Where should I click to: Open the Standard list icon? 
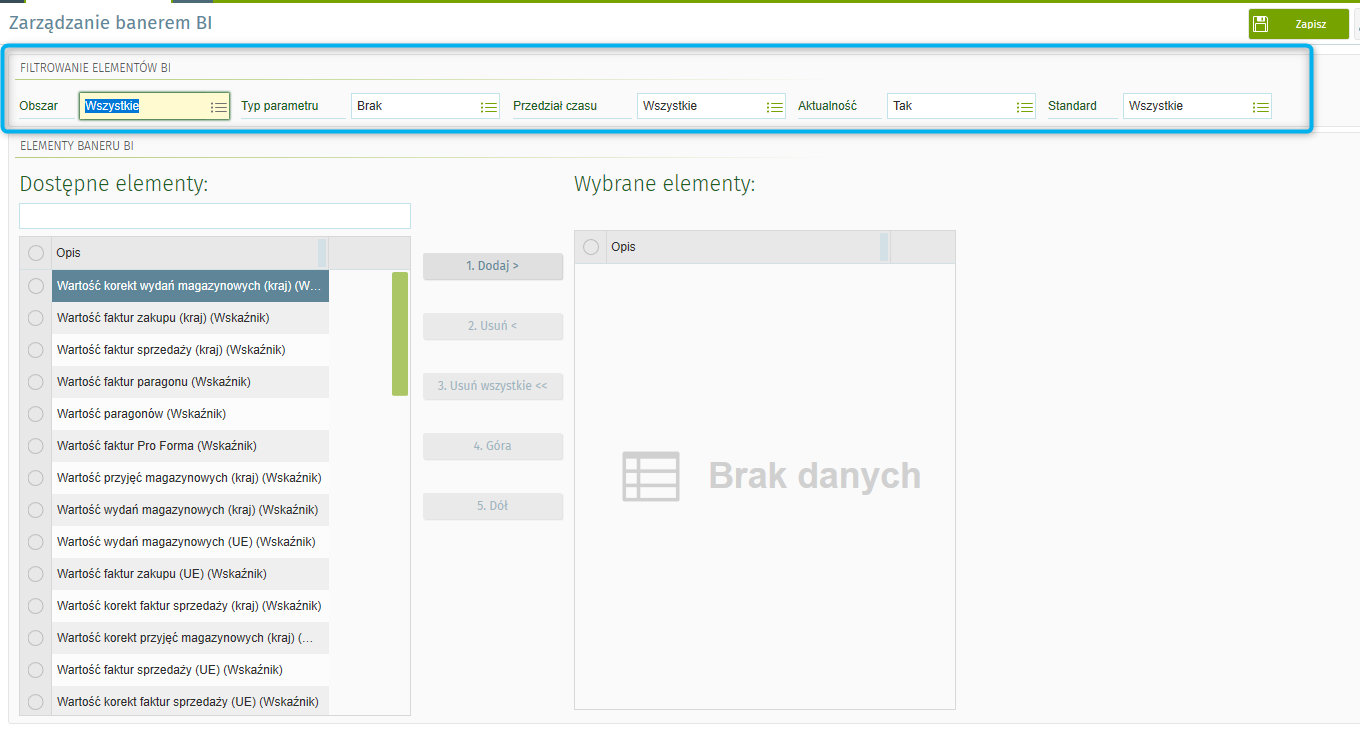[1260, 107]
